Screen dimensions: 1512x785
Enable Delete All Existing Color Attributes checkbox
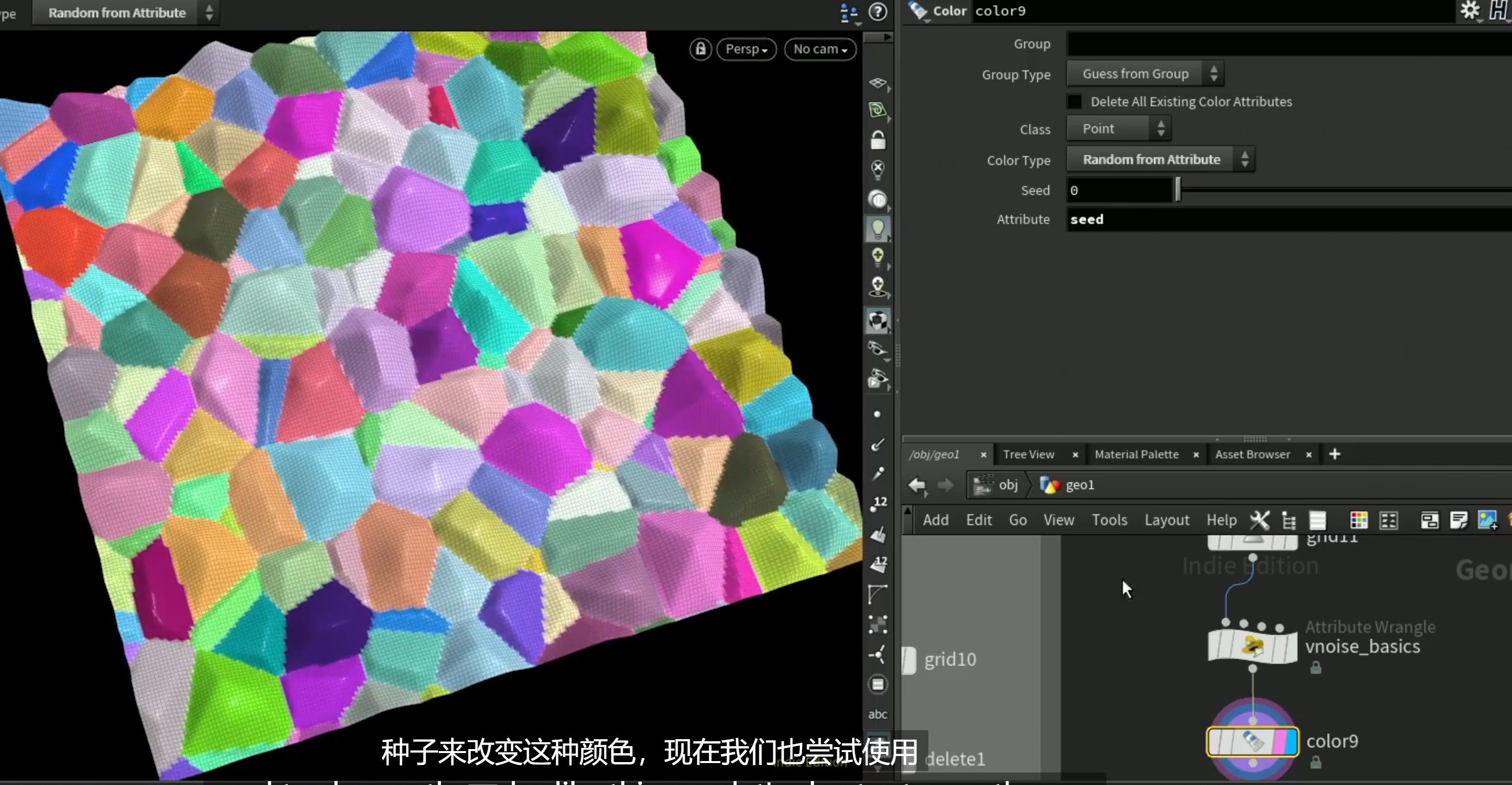tap(1074, 102)
